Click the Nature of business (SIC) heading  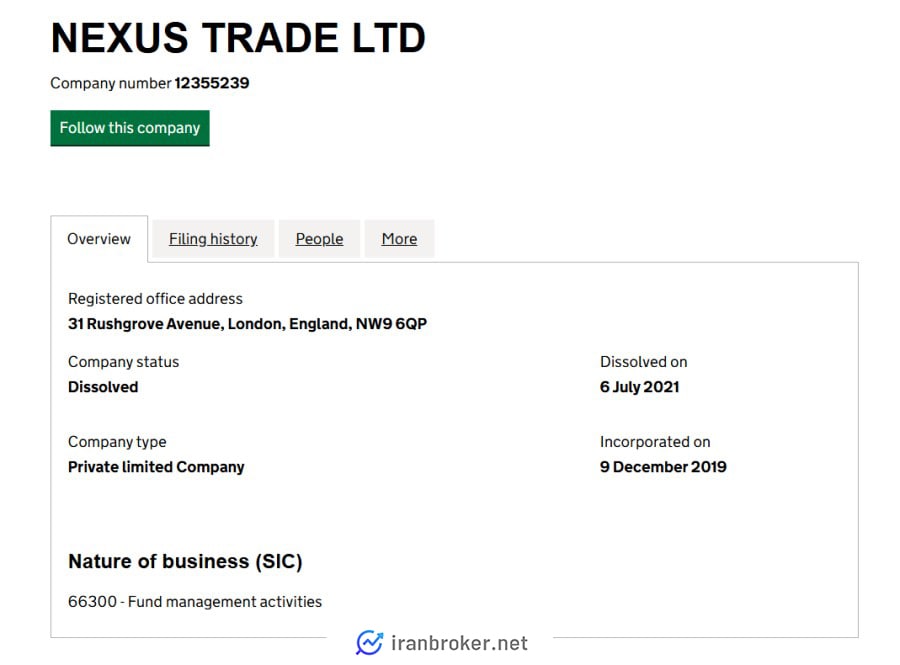point(185,561)
